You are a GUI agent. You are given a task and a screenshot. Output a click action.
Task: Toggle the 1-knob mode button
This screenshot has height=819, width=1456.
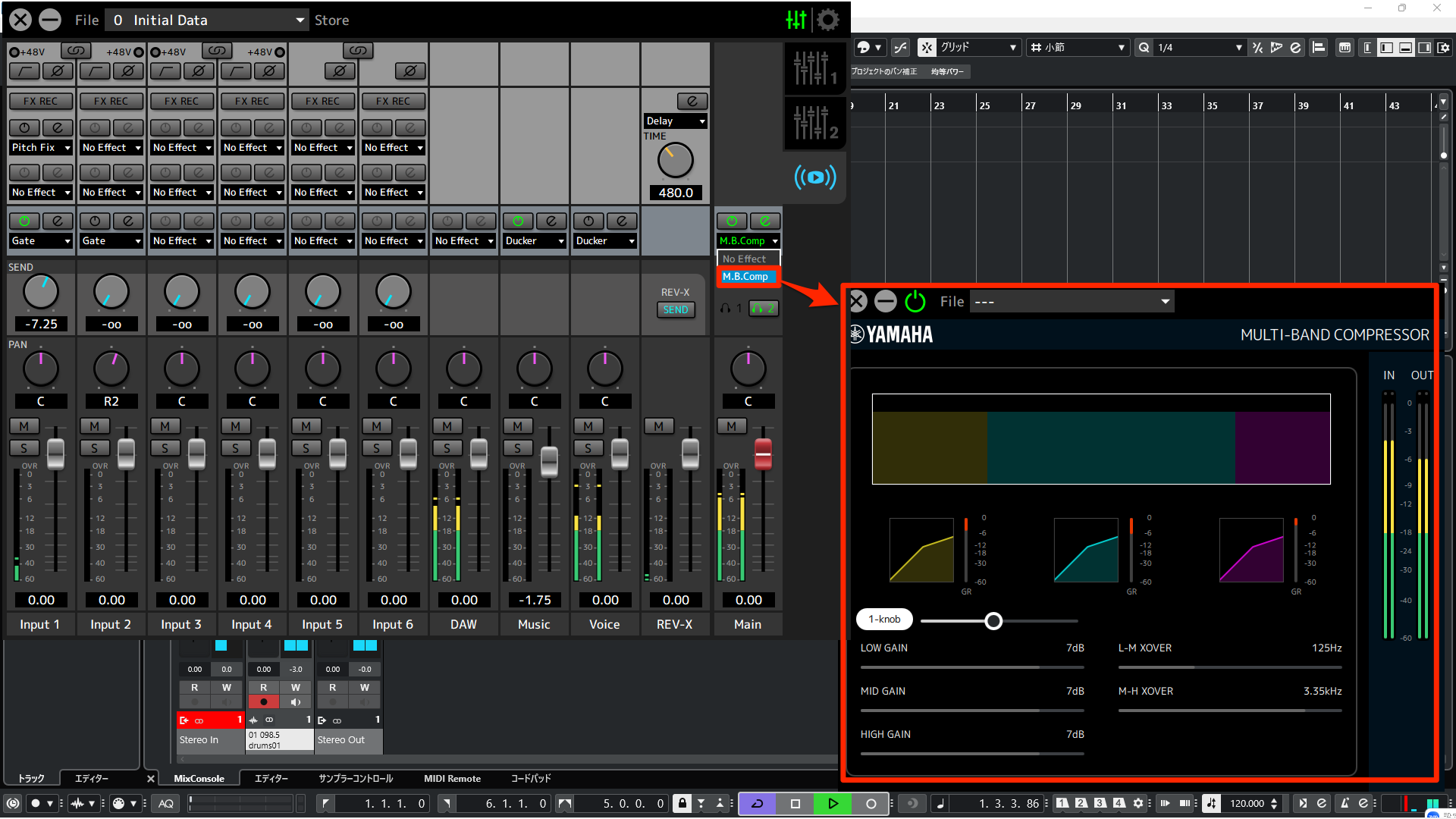[x=884, y=619]
